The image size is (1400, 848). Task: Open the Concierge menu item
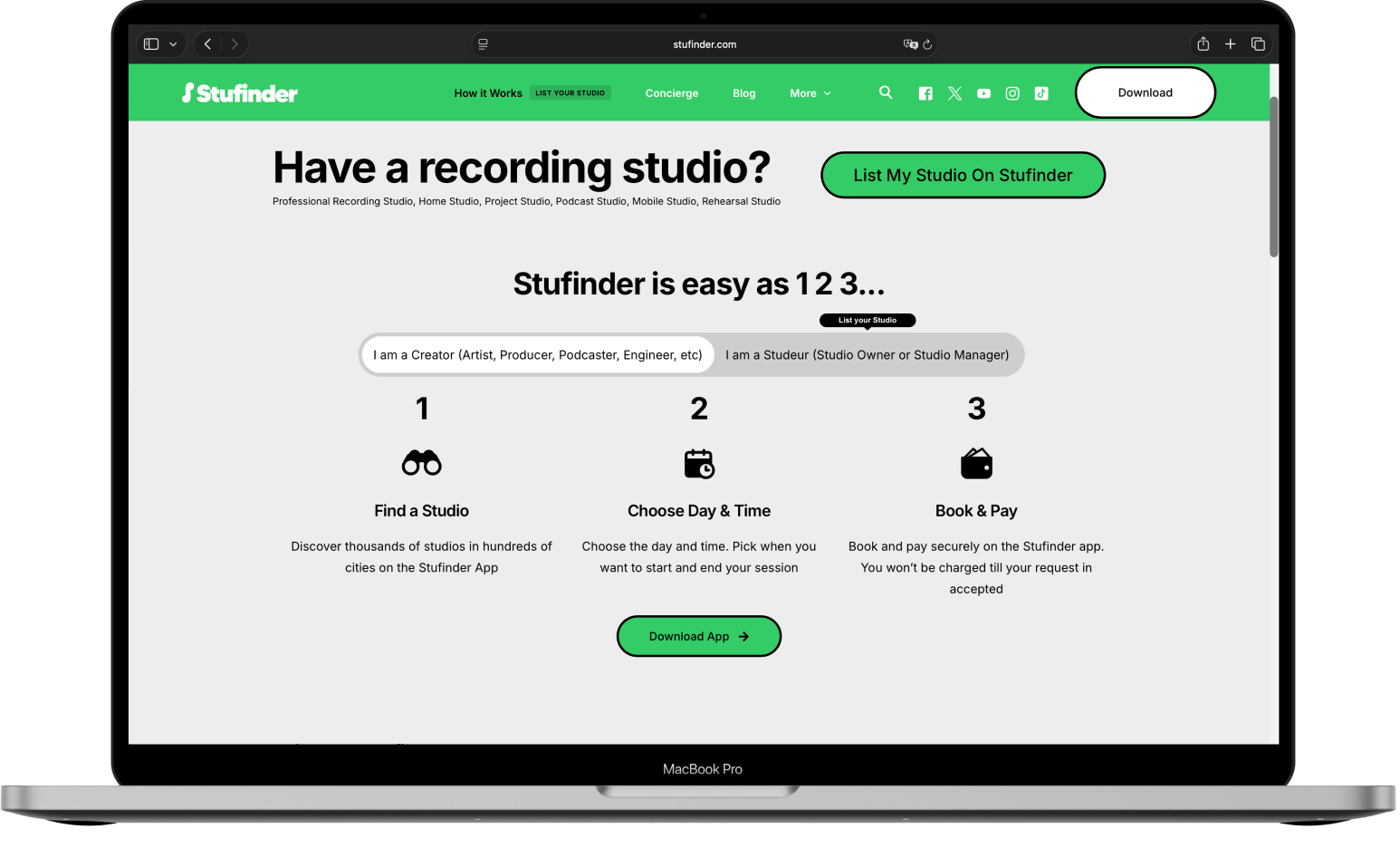[x=672, y=93]
